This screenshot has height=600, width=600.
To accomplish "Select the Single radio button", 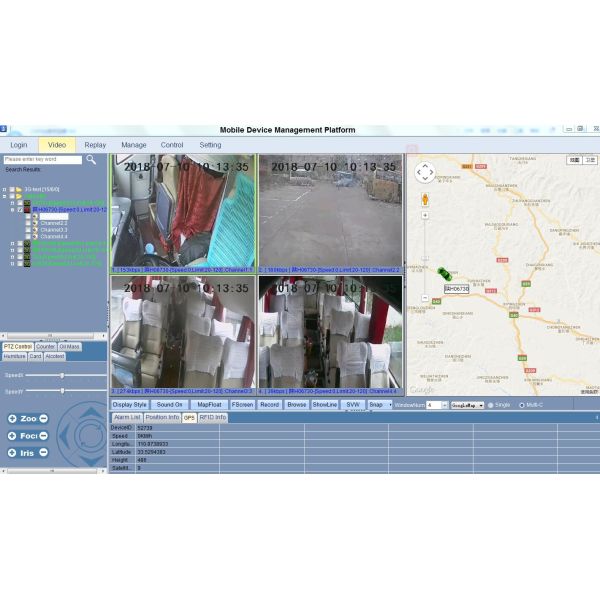I will pos(491,405).
